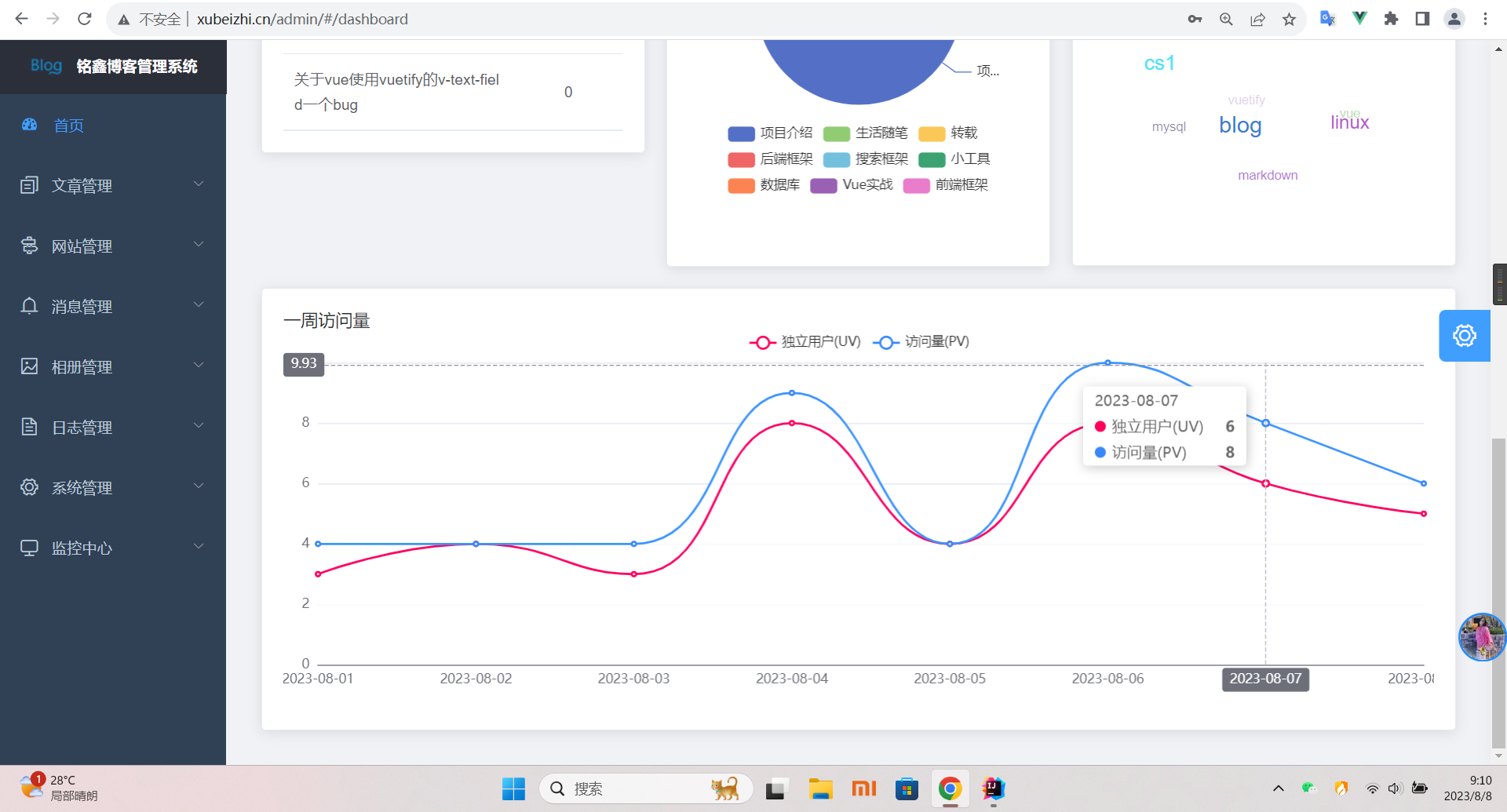Open IntelliJ IDEA from the taskbar
The width and height of the screenshot is (1507, 812).
(993, 788)
